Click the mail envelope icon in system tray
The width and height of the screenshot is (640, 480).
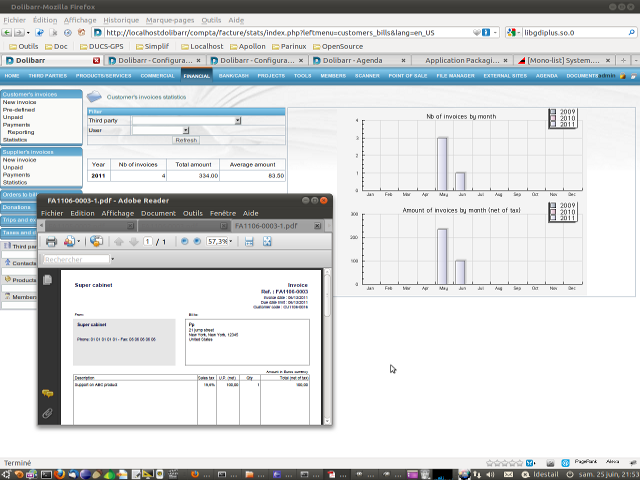(508, 474)
